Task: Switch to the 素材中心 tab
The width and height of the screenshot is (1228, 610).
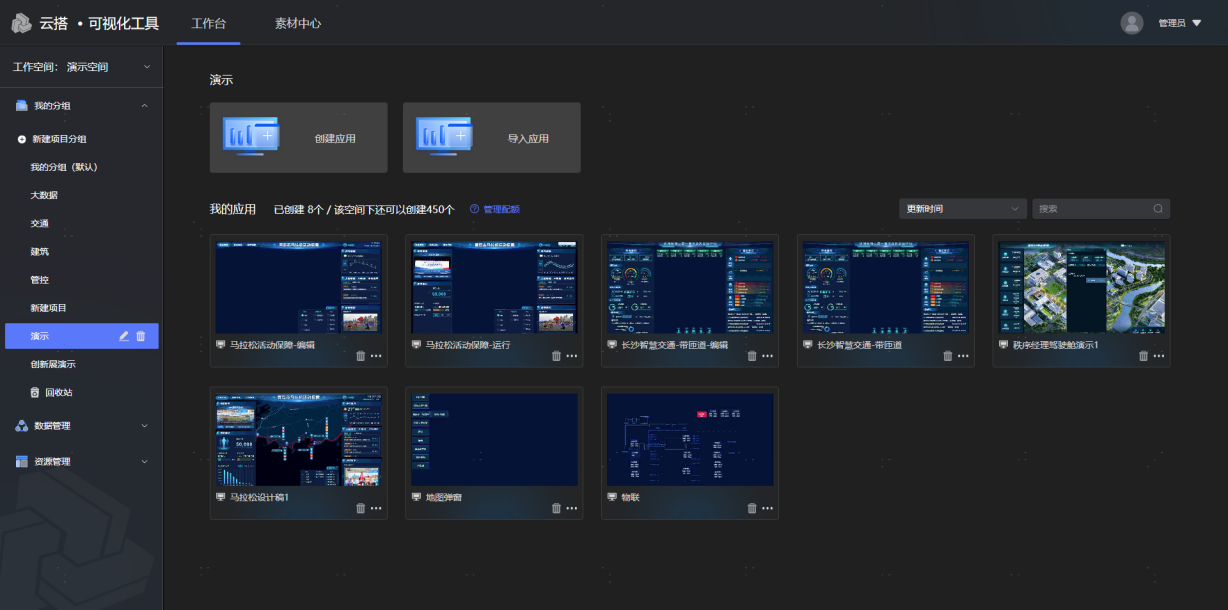Action: [x=298, y=23]
